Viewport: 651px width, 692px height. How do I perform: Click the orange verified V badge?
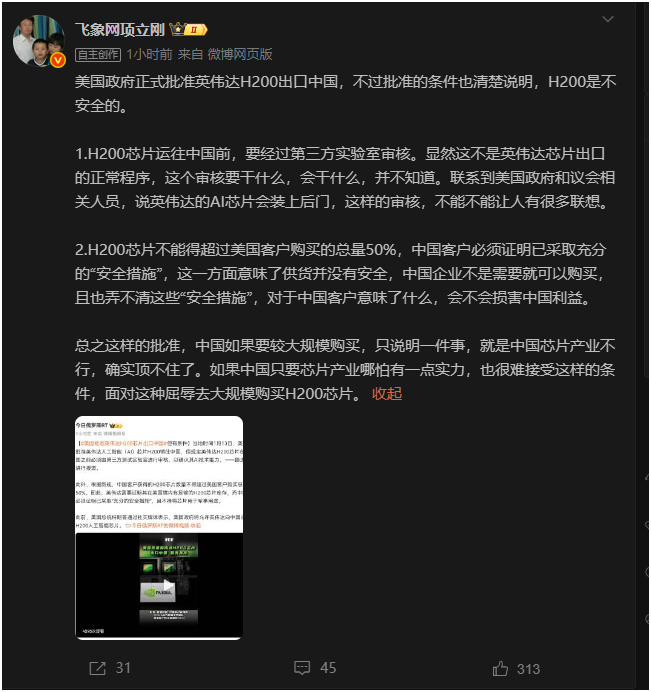(x=58, y=60)
